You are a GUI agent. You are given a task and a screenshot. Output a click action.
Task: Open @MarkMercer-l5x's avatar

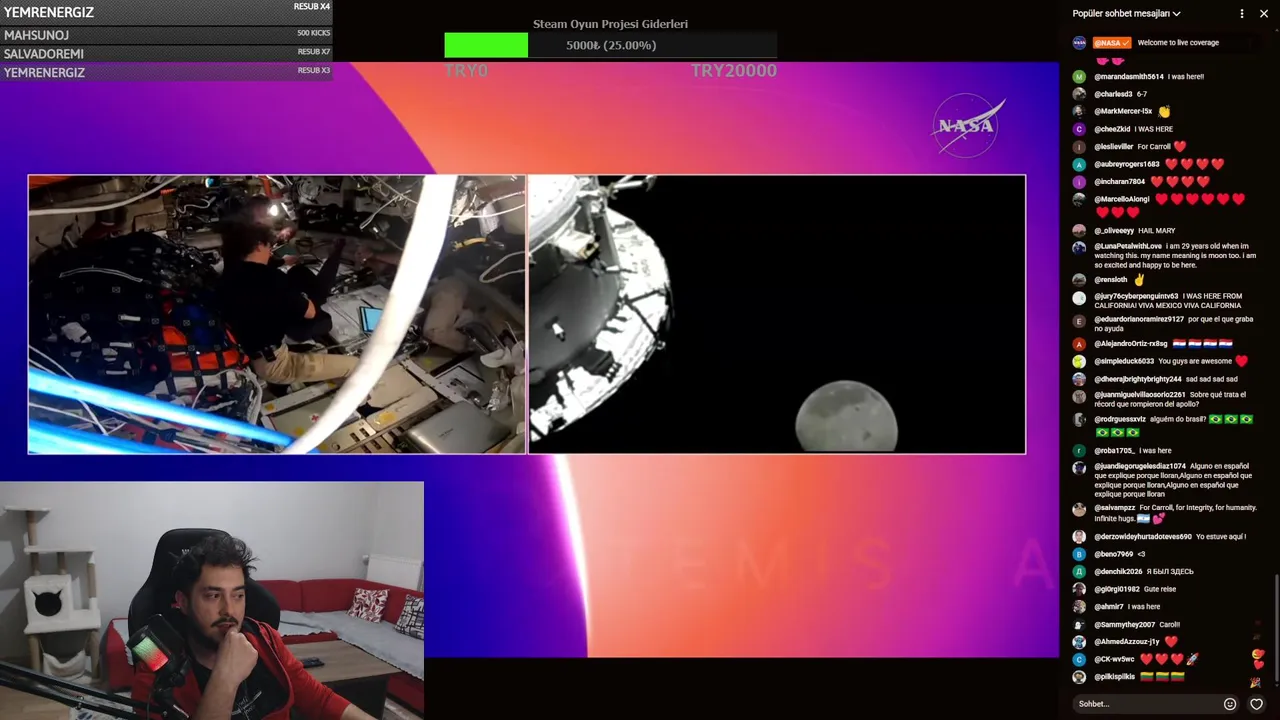click(x=1079, y=112)
